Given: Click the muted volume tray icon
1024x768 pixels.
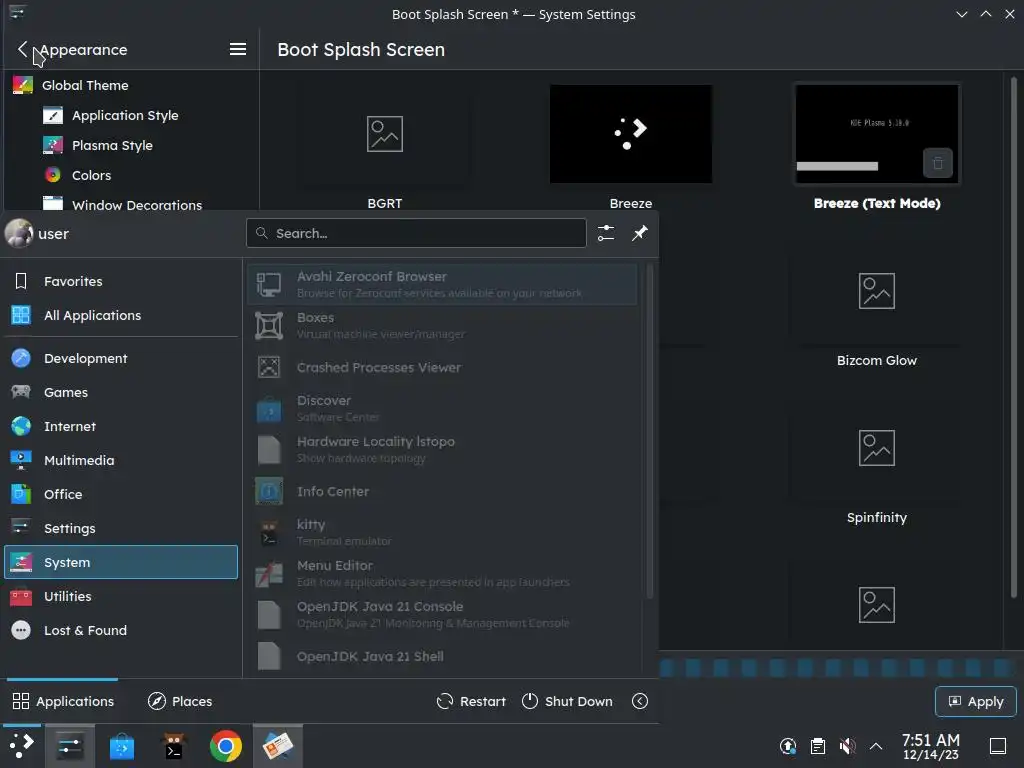Looking at the screenshot, I should (x=847, y=746).
